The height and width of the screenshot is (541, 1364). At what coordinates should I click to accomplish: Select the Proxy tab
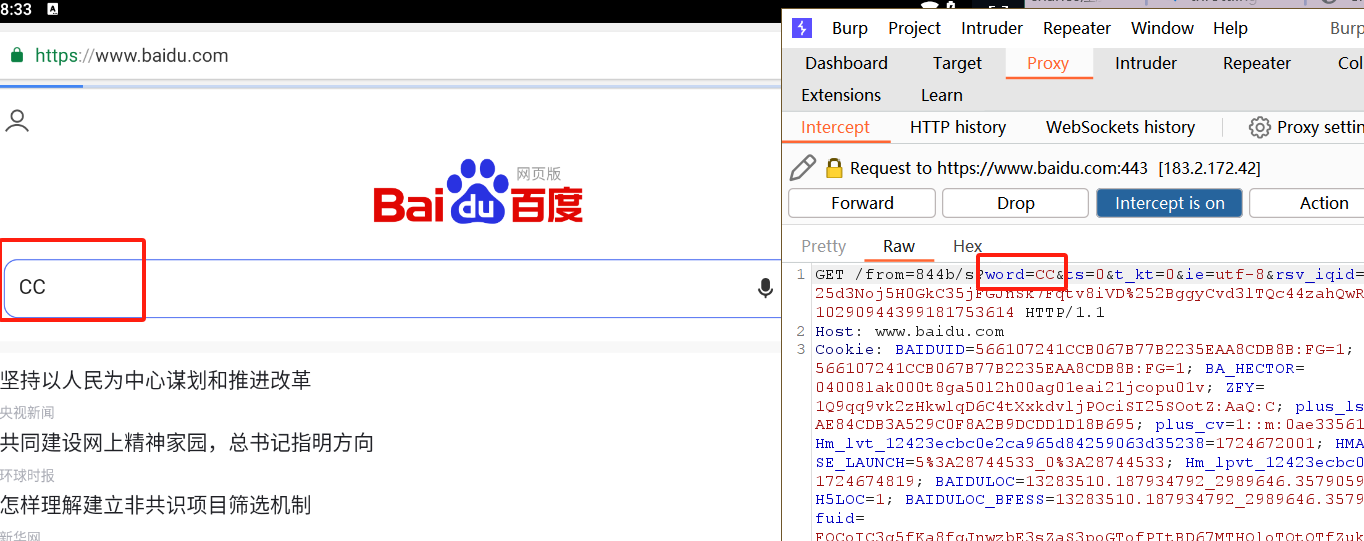(x=1048, y=63)
